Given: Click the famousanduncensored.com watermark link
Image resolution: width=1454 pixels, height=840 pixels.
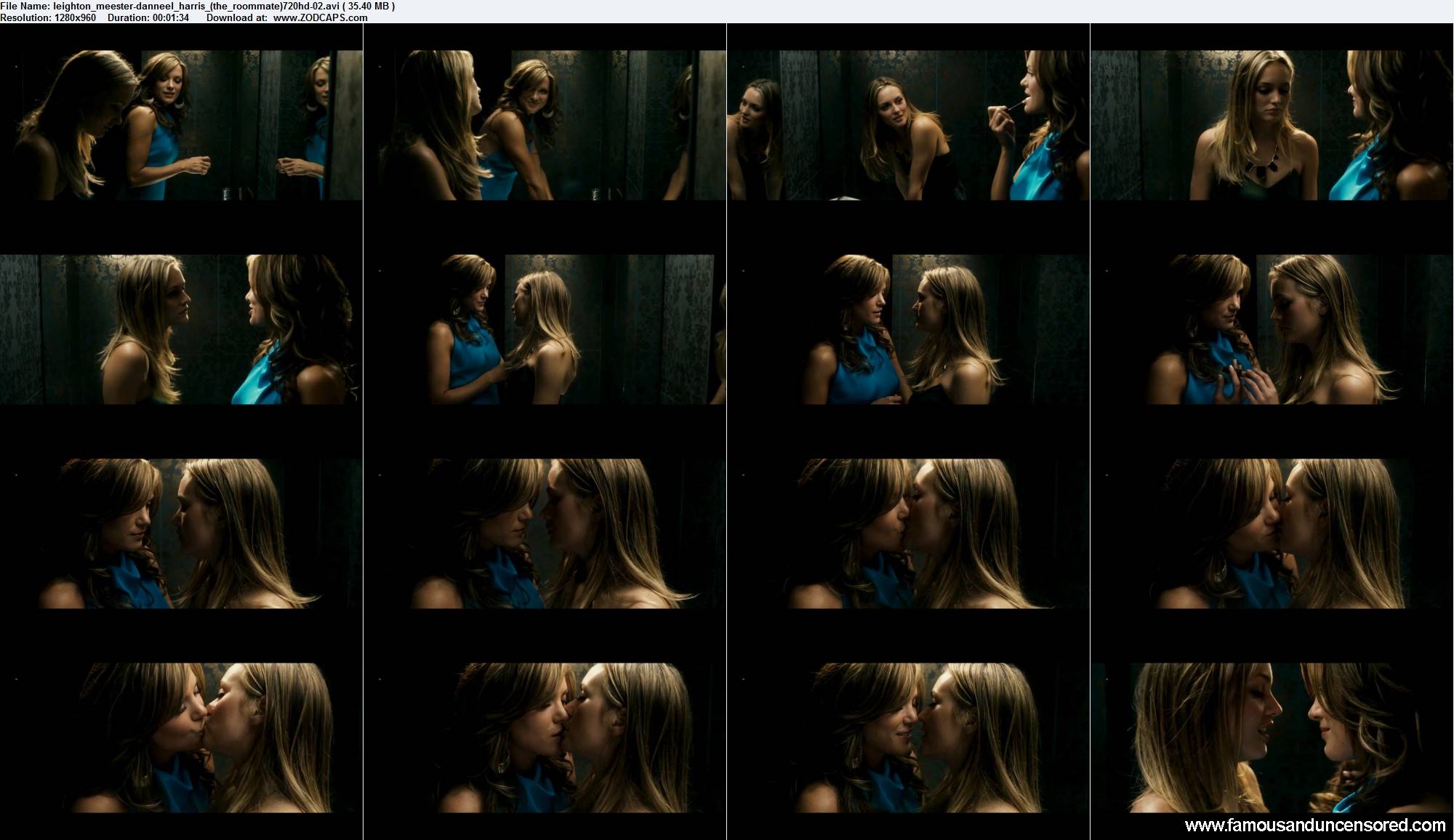Looking at the screenshot, I should coord(1314,825).
